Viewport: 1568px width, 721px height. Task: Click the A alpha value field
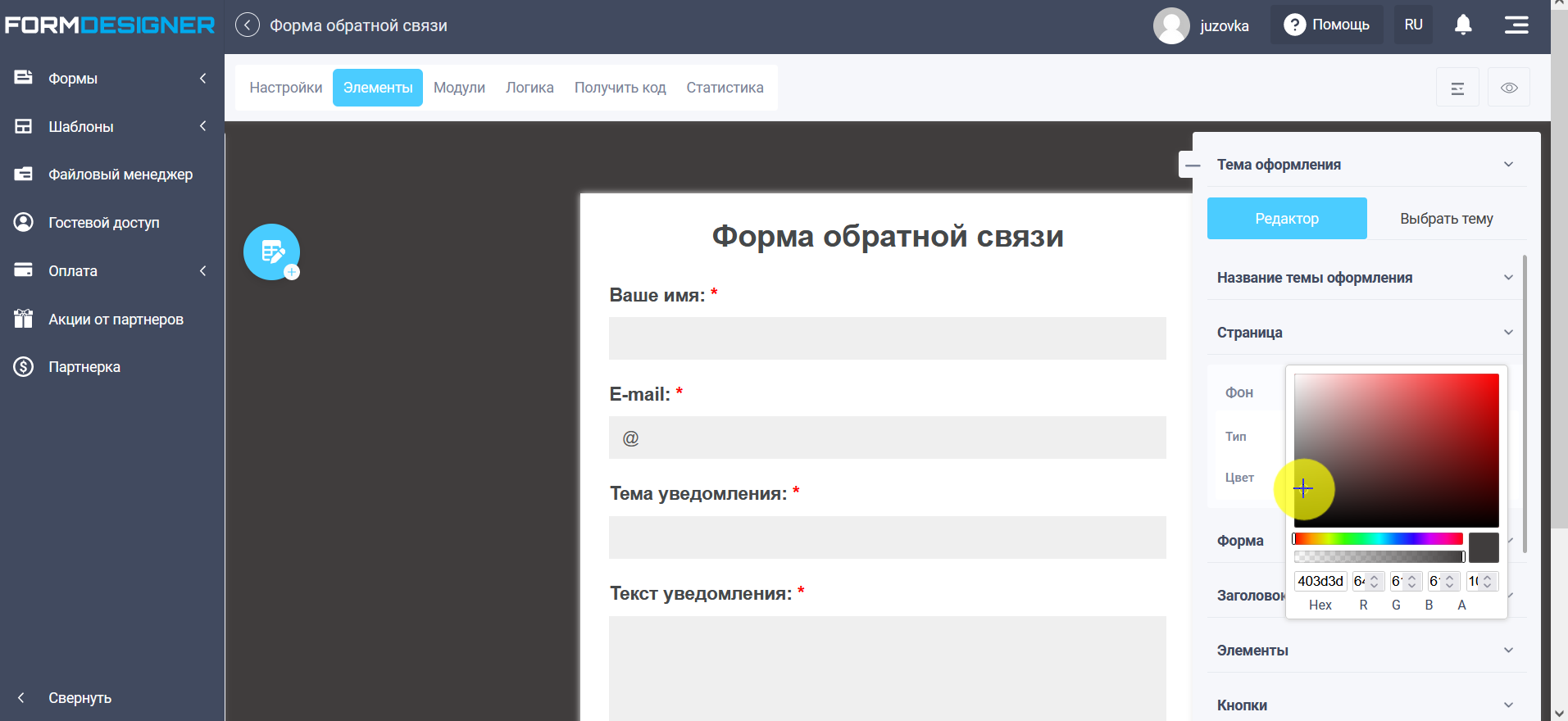pos(1482,581)
